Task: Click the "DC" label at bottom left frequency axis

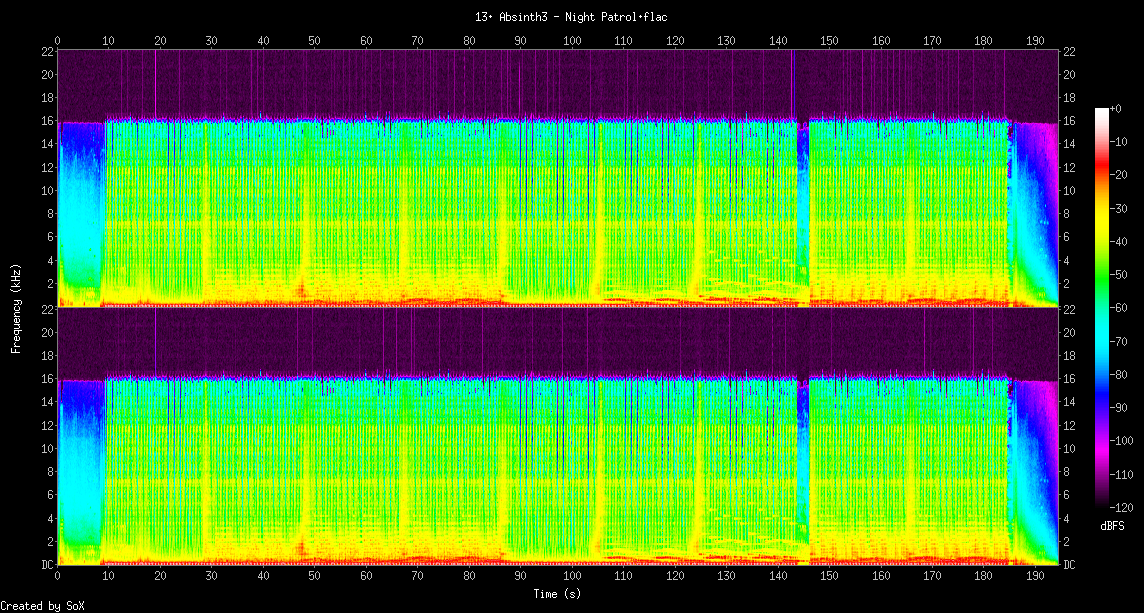Action: click(46, 565)
